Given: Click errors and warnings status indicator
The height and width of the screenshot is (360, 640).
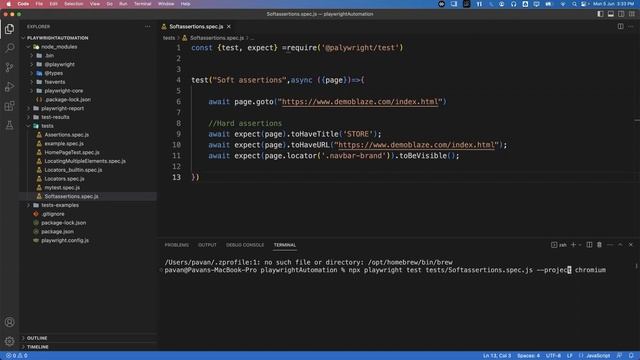Looking at the screenshot, I should (17, 356).
